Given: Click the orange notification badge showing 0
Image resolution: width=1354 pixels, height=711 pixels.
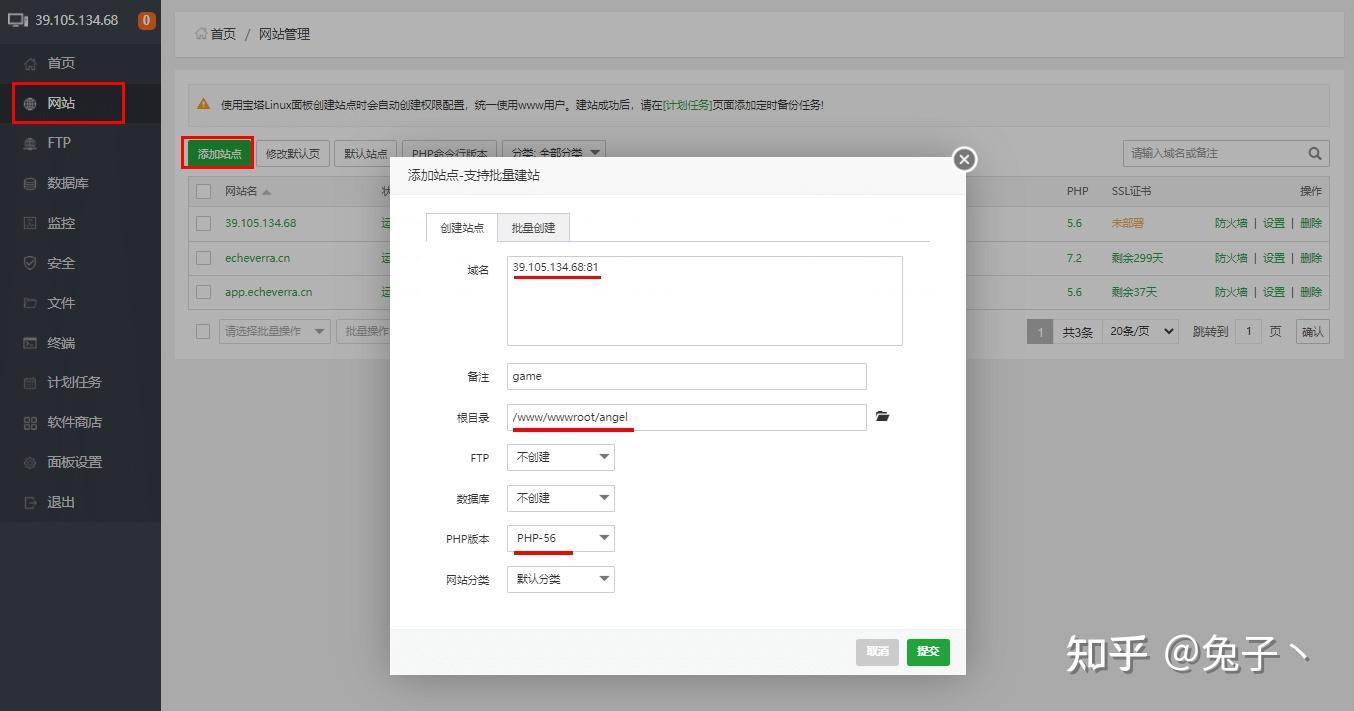Looking at the screenshot, I should point(147,20).
